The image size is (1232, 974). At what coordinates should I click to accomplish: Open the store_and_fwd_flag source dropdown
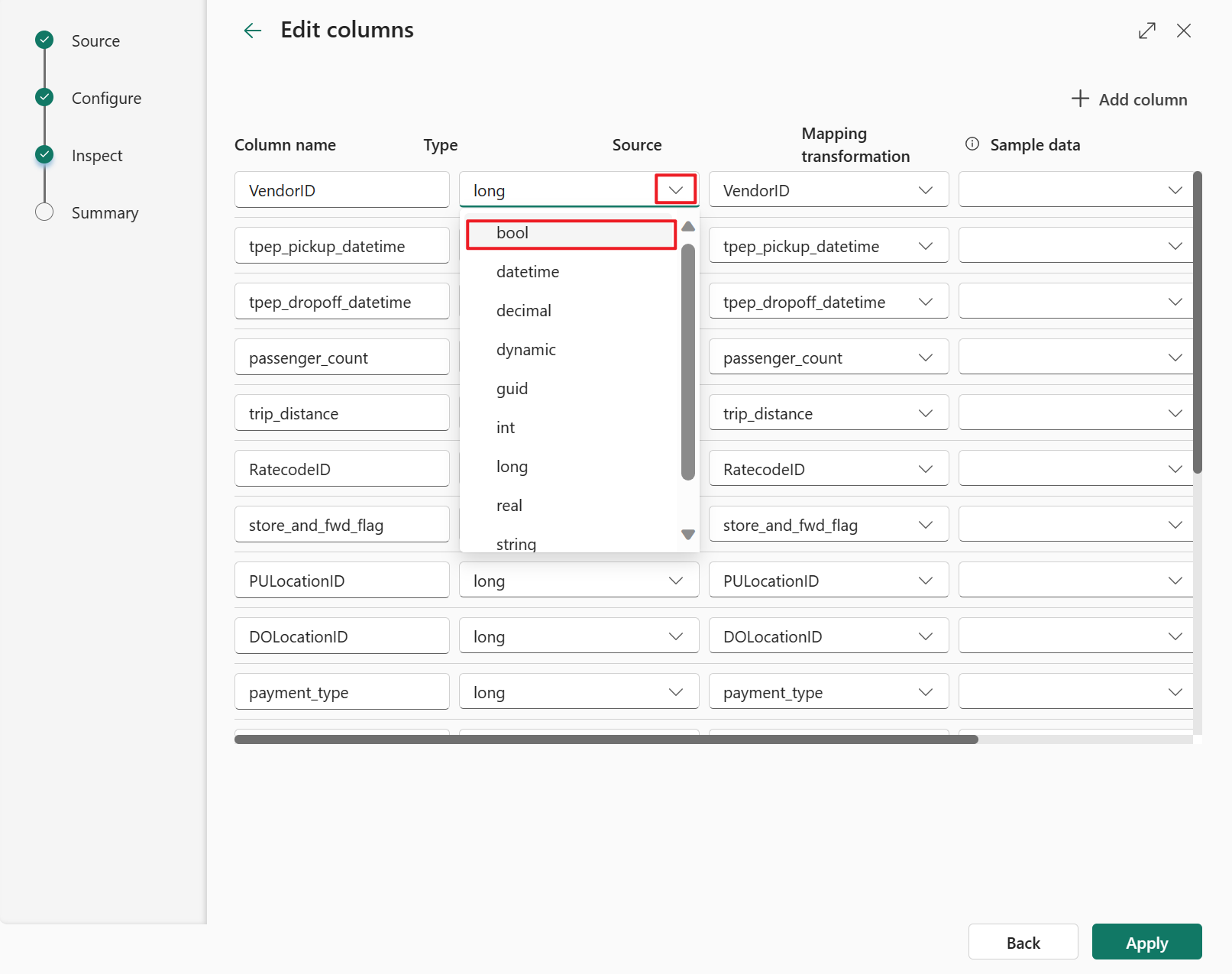coord(829,524)
